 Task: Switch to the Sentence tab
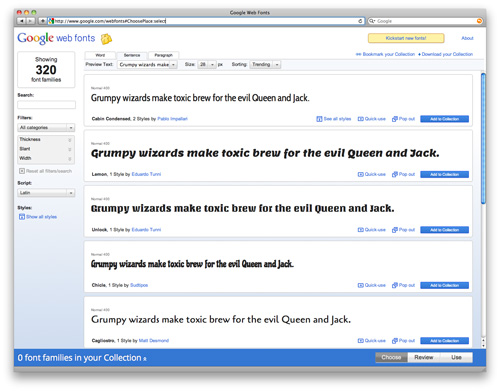(x=132, y=55)
